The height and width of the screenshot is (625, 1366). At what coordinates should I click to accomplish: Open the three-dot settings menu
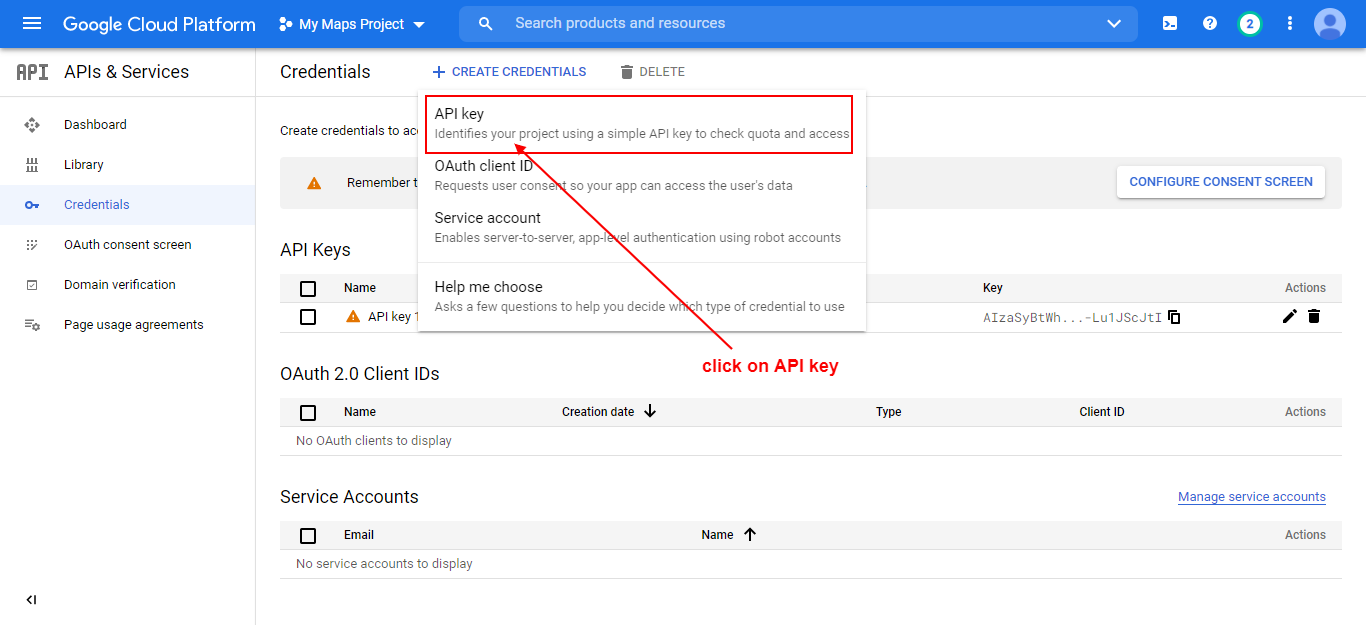coord(1290,24)
